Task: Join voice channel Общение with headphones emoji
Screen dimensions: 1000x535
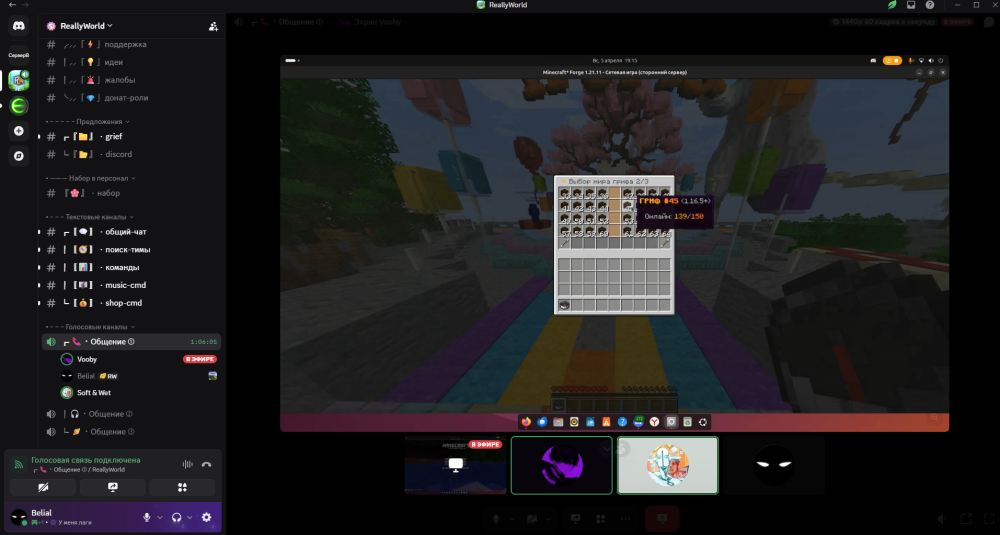Action: click(x=132, y=414)
